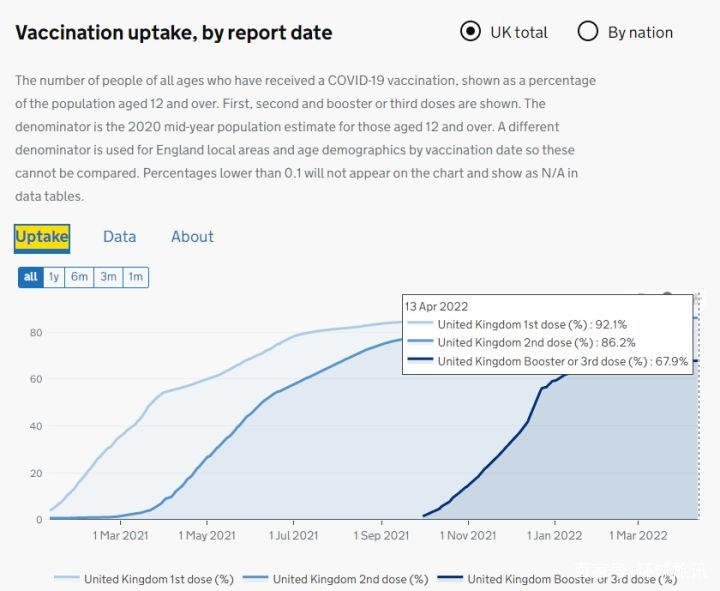The width and height of the screenshot is (720, 591).
Task: Switch to the Data tab
Action: click(x=119, y=237)
